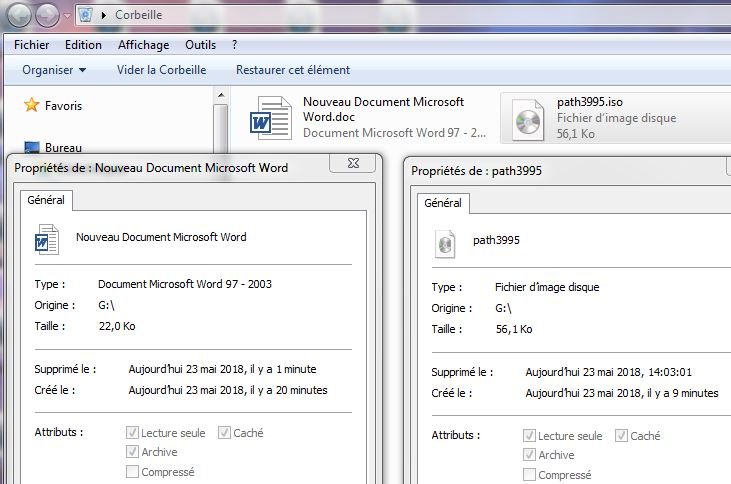This screenshot has width=731, height=484.
Task: Close the Word document properties dialog
Action: 353,164
